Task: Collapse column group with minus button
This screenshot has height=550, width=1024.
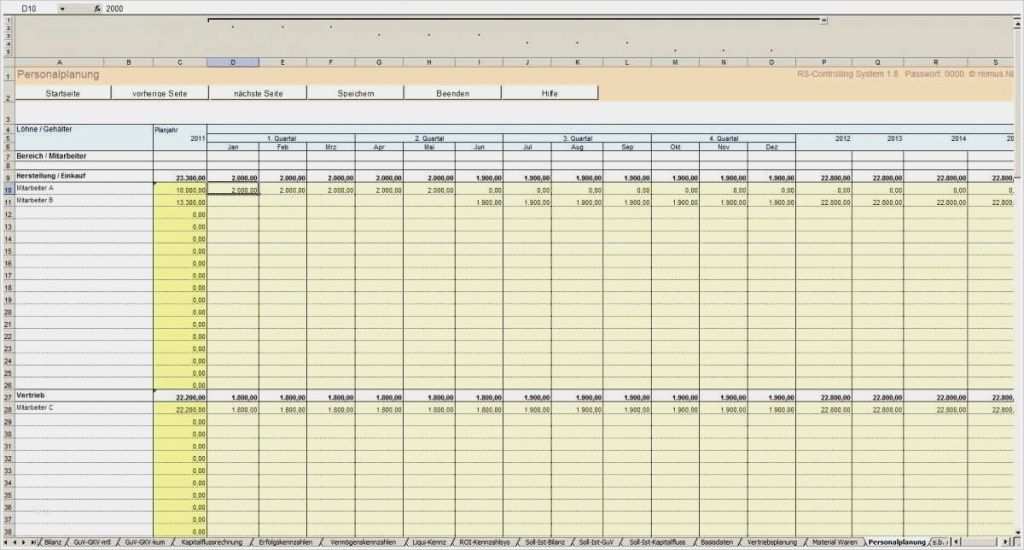Action: [x=824, y=20]
